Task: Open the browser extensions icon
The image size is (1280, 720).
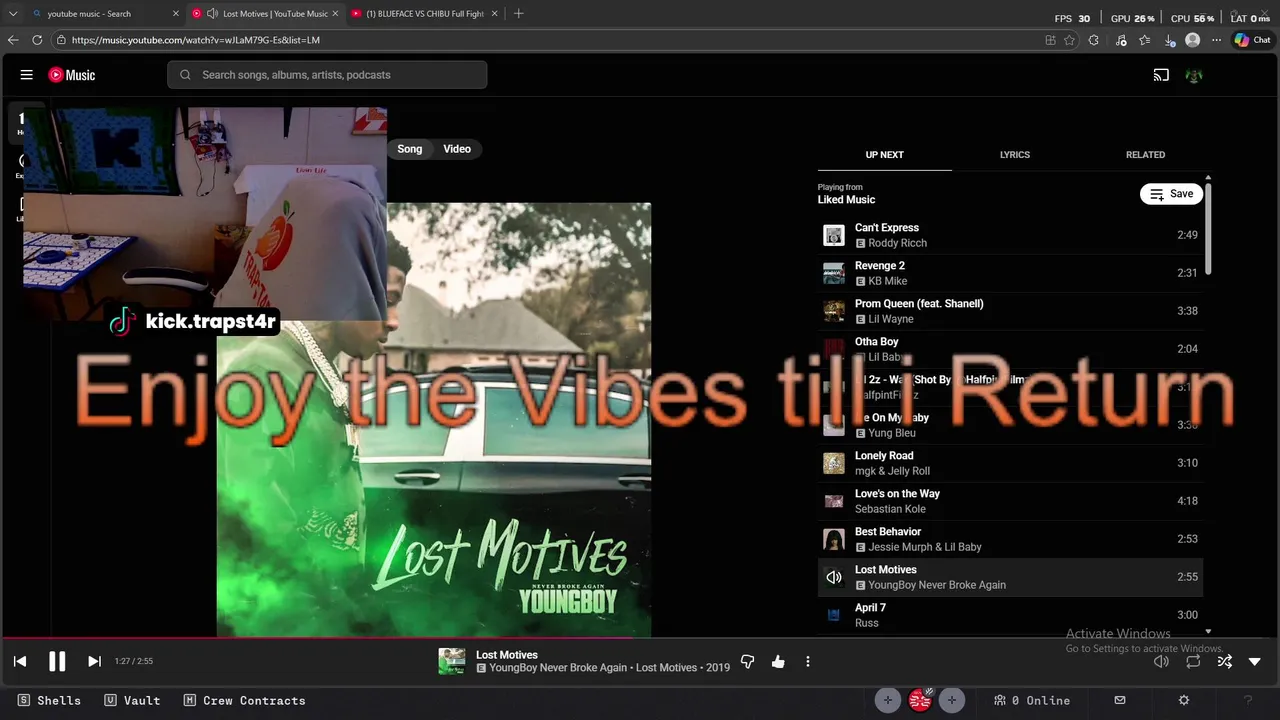Action: pos(1093,40)
